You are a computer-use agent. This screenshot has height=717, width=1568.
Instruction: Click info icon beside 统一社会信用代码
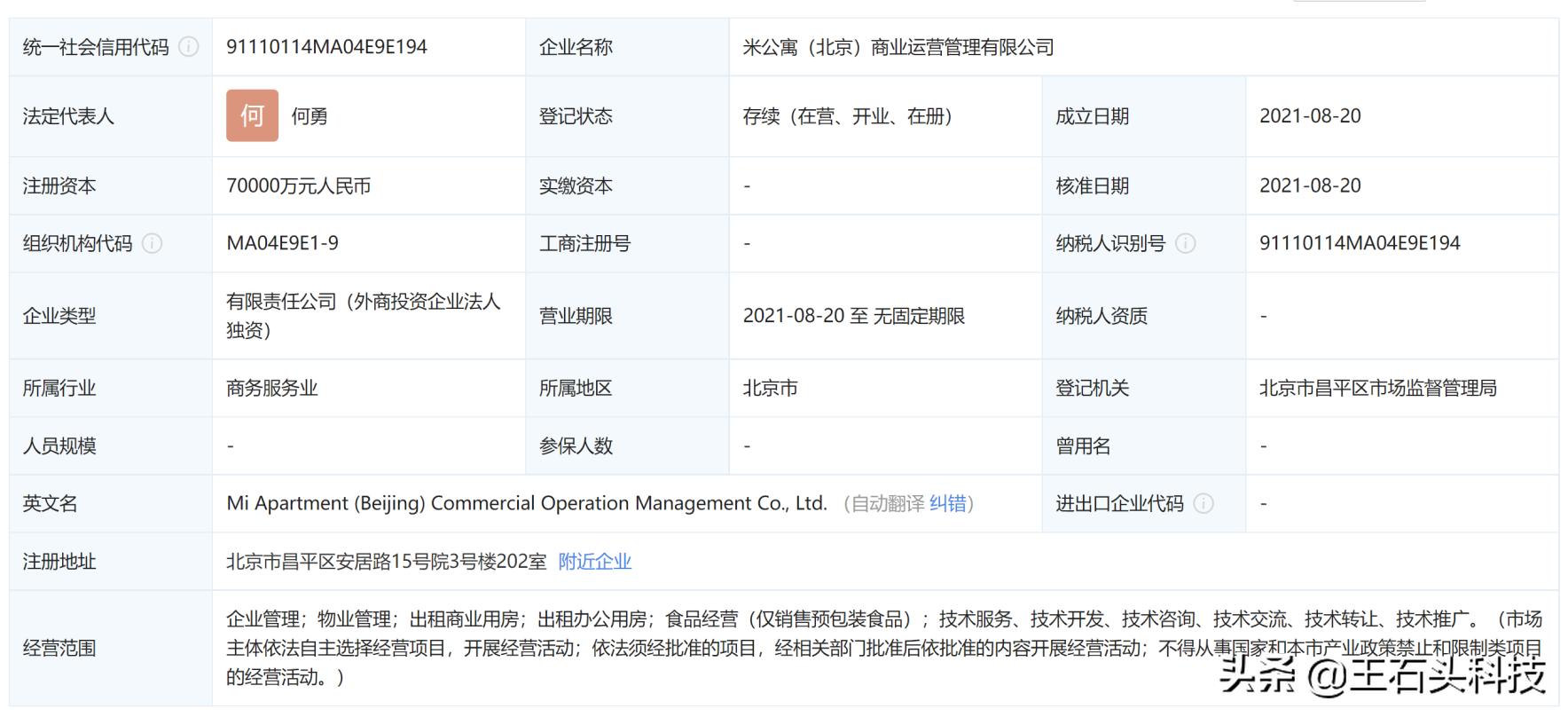(189, 47)
